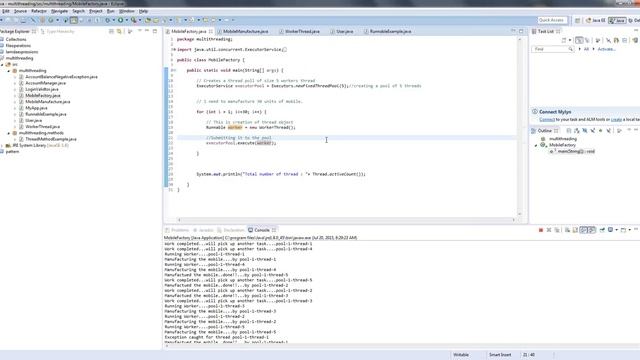The image size is (640, 360).
Task: Open the Project menu
Action: point(96,11)
